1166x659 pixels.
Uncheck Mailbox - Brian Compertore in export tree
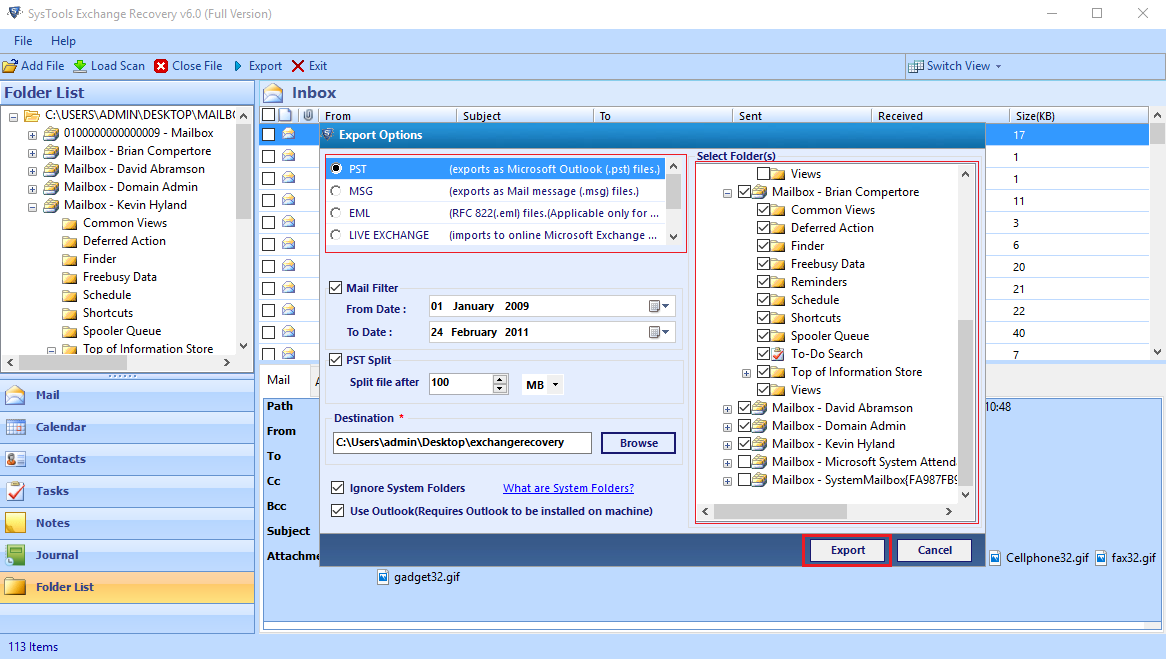pyautogui.click(x=744, y=192)
